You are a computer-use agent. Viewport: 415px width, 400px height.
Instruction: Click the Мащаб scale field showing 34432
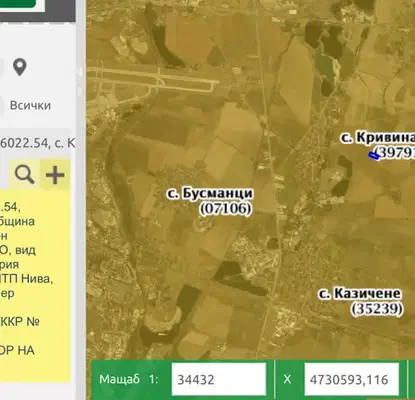(x=219, y=379)
